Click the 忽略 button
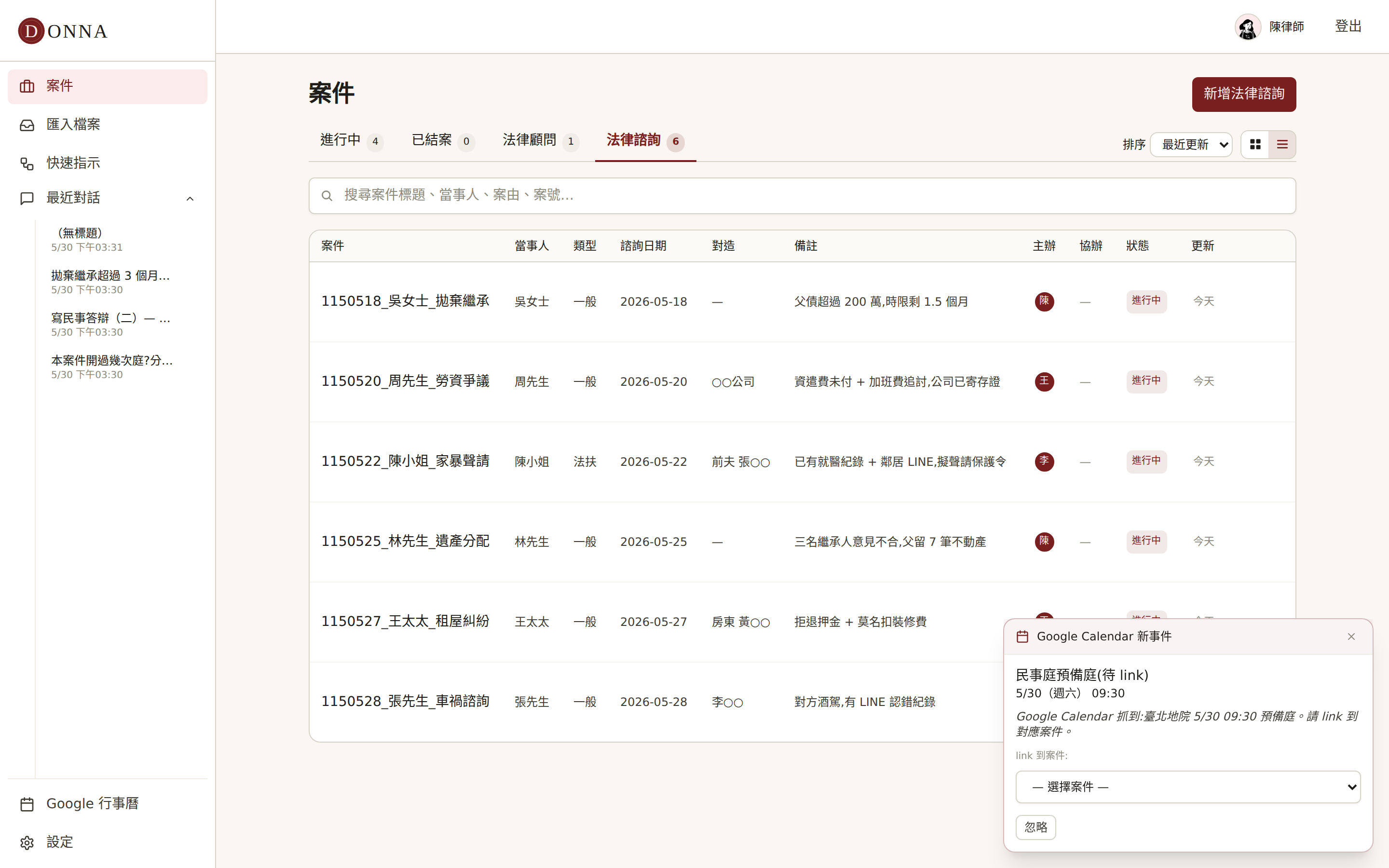This screenshot has height=868, width=1389. pyautogui.click(x=1036, y=827)
